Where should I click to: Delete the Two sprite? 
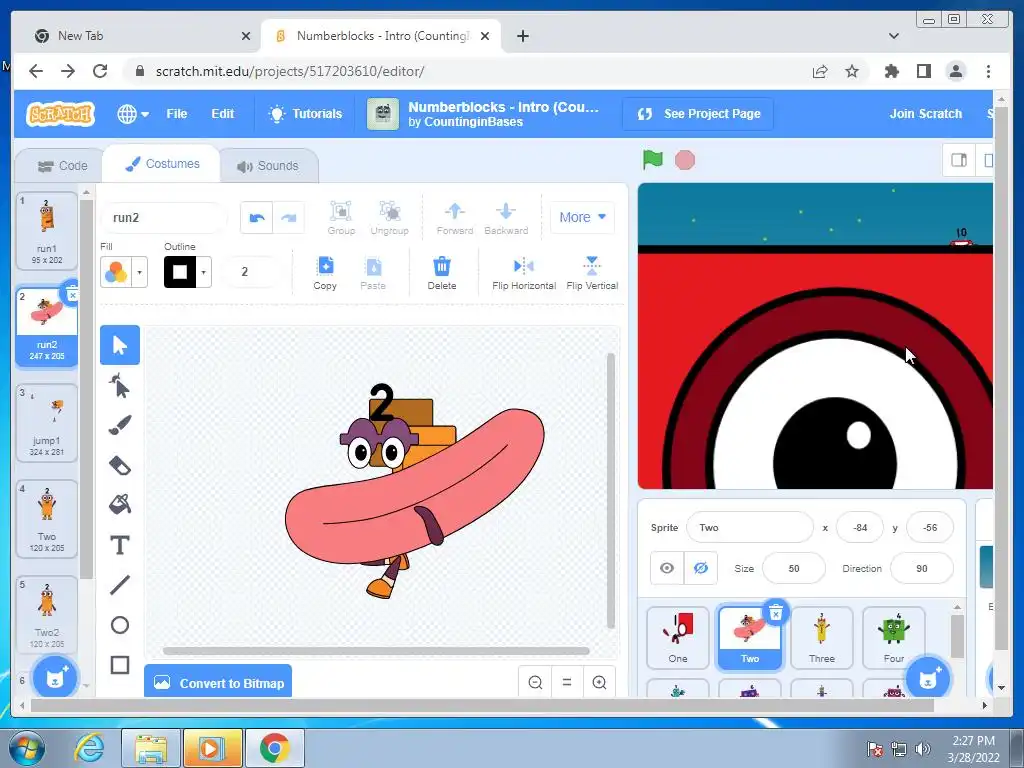(776, 613)
